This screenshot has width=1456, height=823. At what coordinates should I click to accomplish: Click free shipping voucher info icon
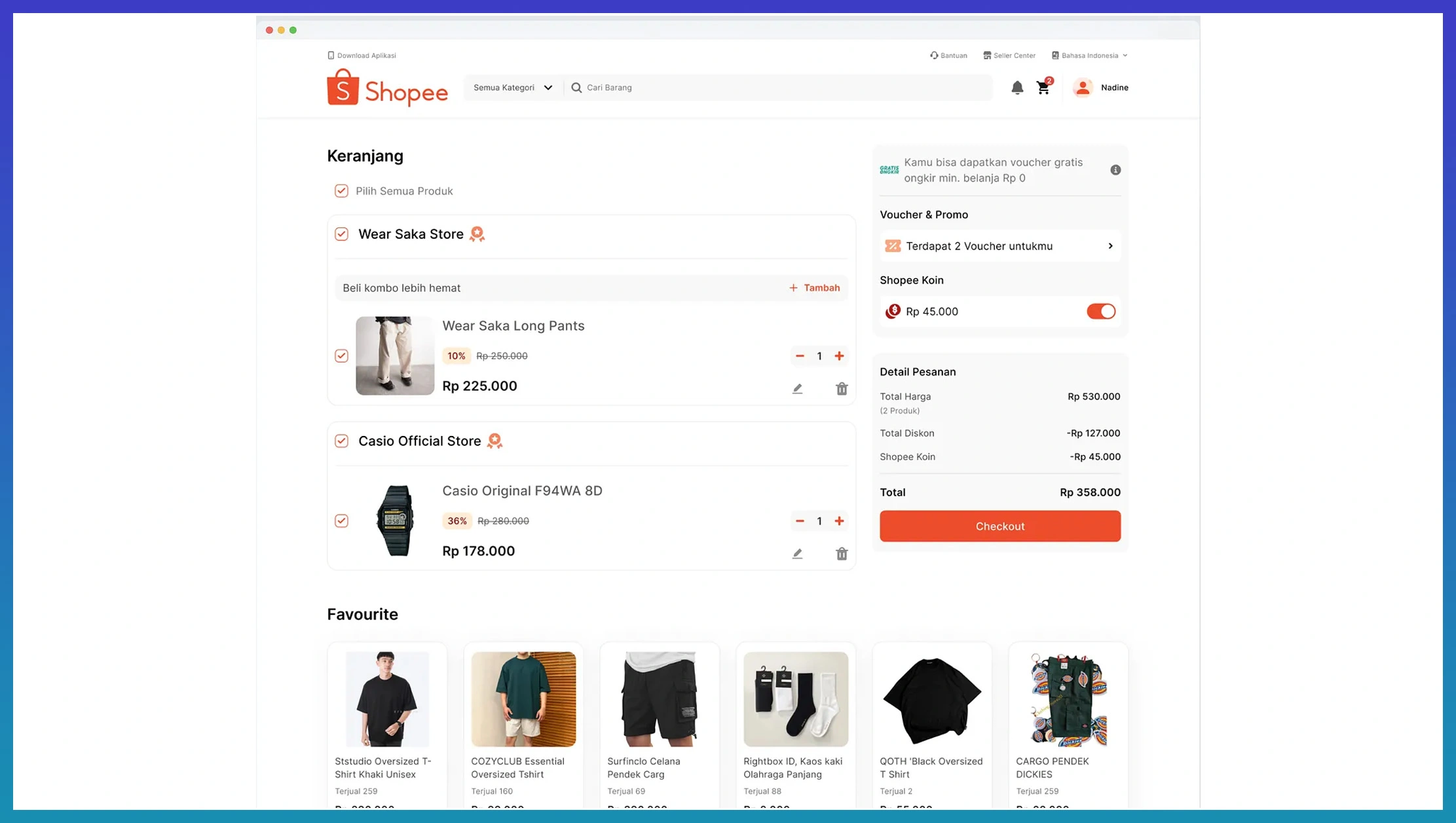pyautogui.click(x=1115, y=170)
